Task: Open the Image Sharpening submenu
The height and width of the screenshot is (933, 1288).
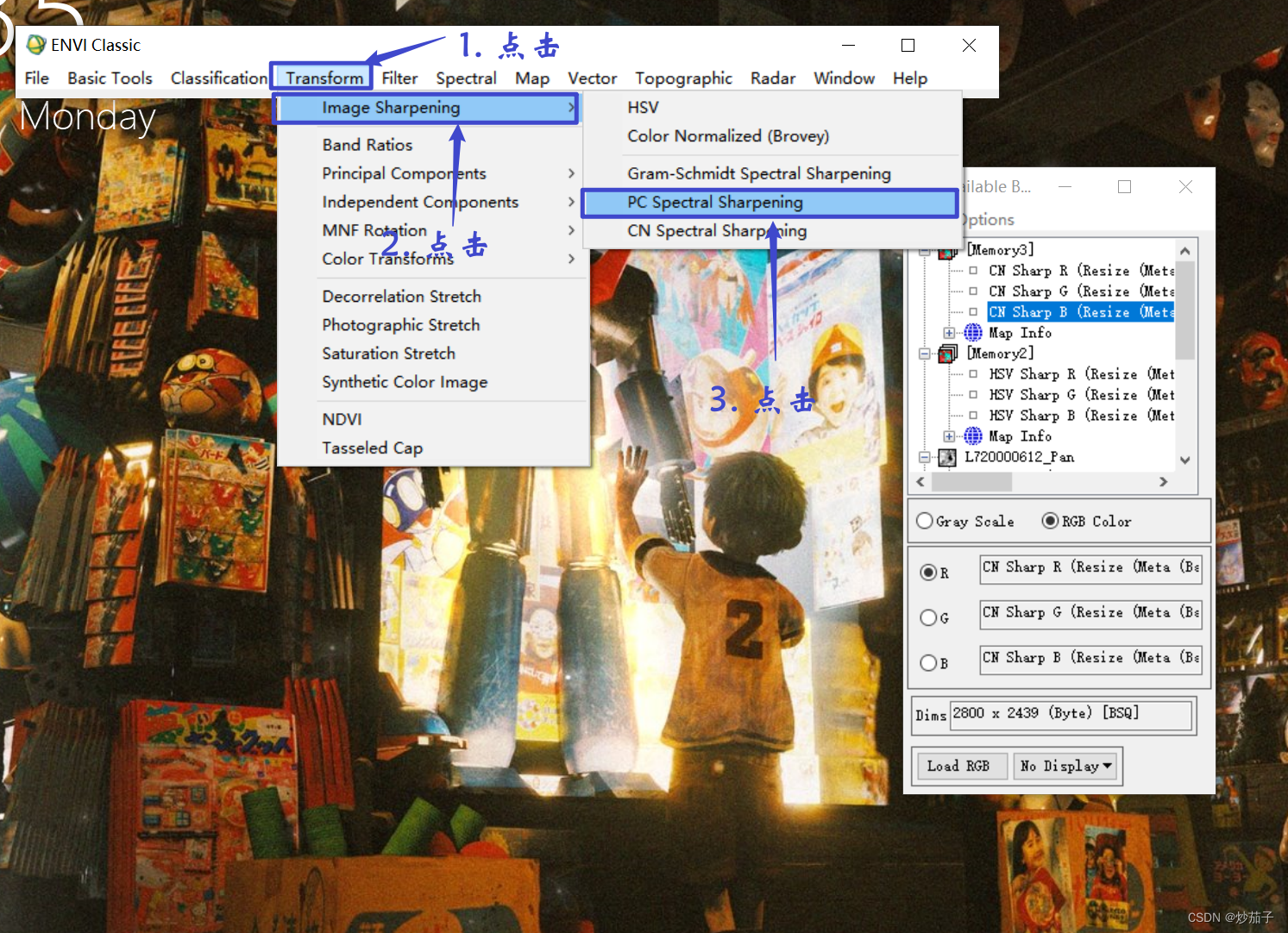Action: point(429,108)
